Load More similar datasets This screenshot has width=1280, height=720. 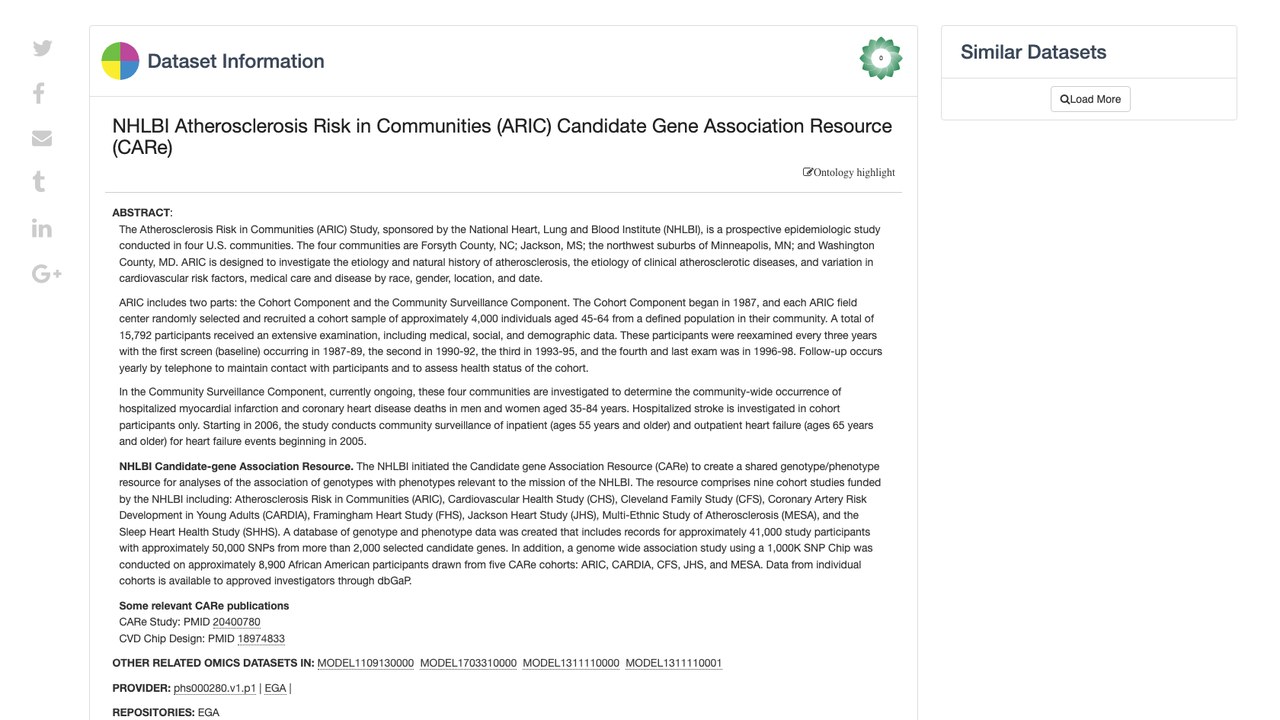click(1090, 99)
